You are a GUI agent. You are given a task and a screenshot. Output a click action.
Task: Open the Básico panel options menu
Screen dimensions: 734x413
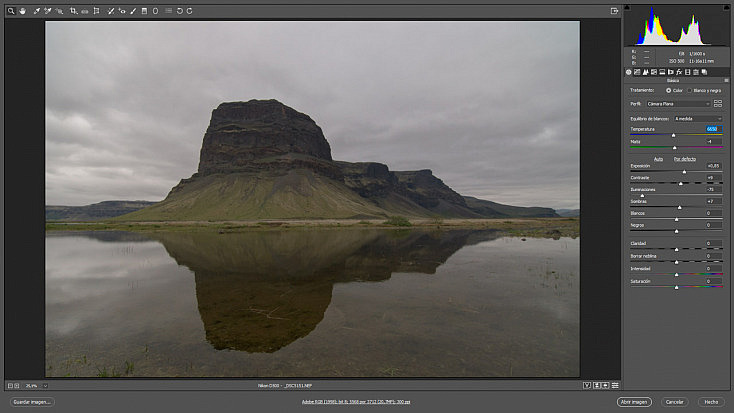pos(727,81)
